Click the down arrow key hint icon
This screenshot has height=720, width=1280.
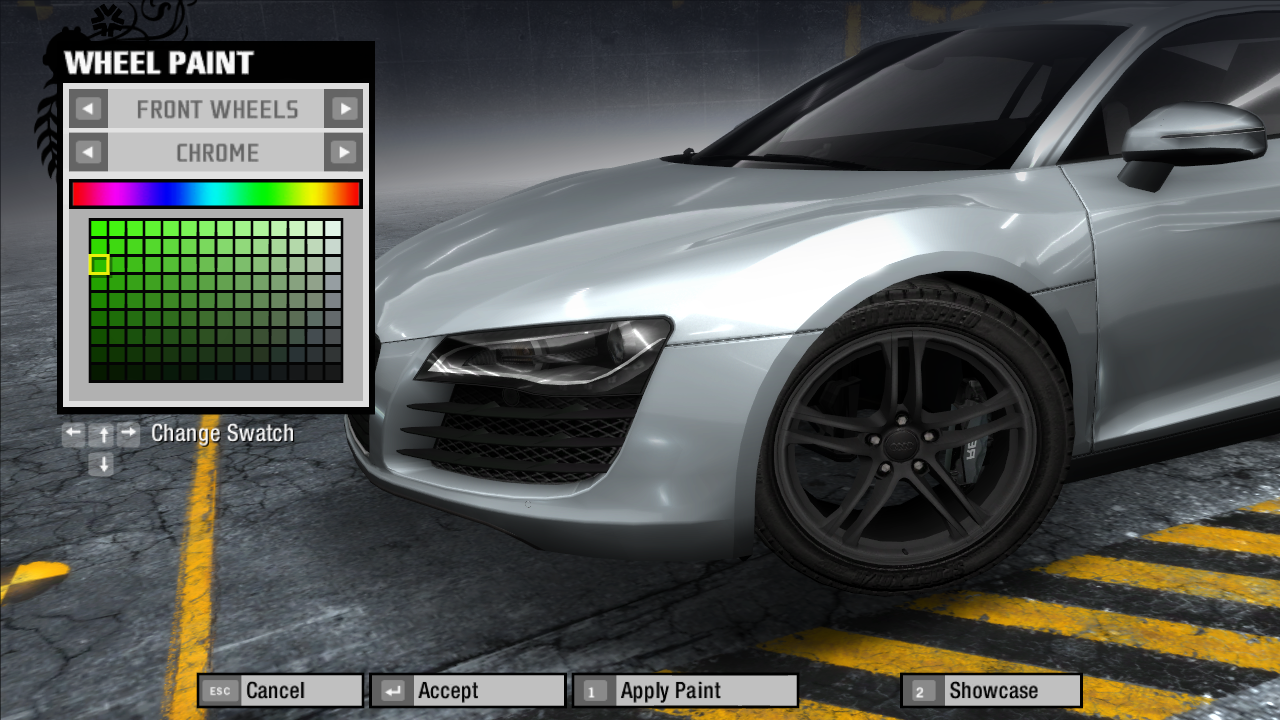(x=102, y=463)
